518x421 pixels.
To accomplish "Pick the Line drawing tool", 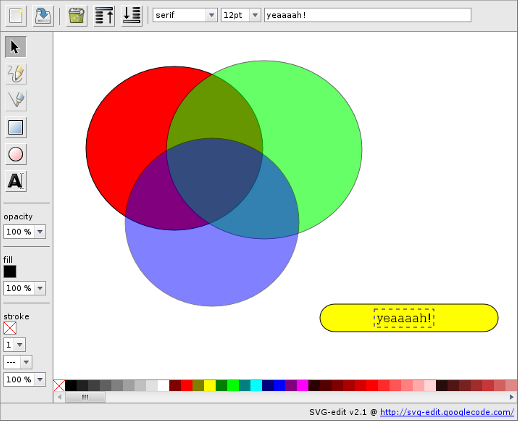I will pos(16,100).
